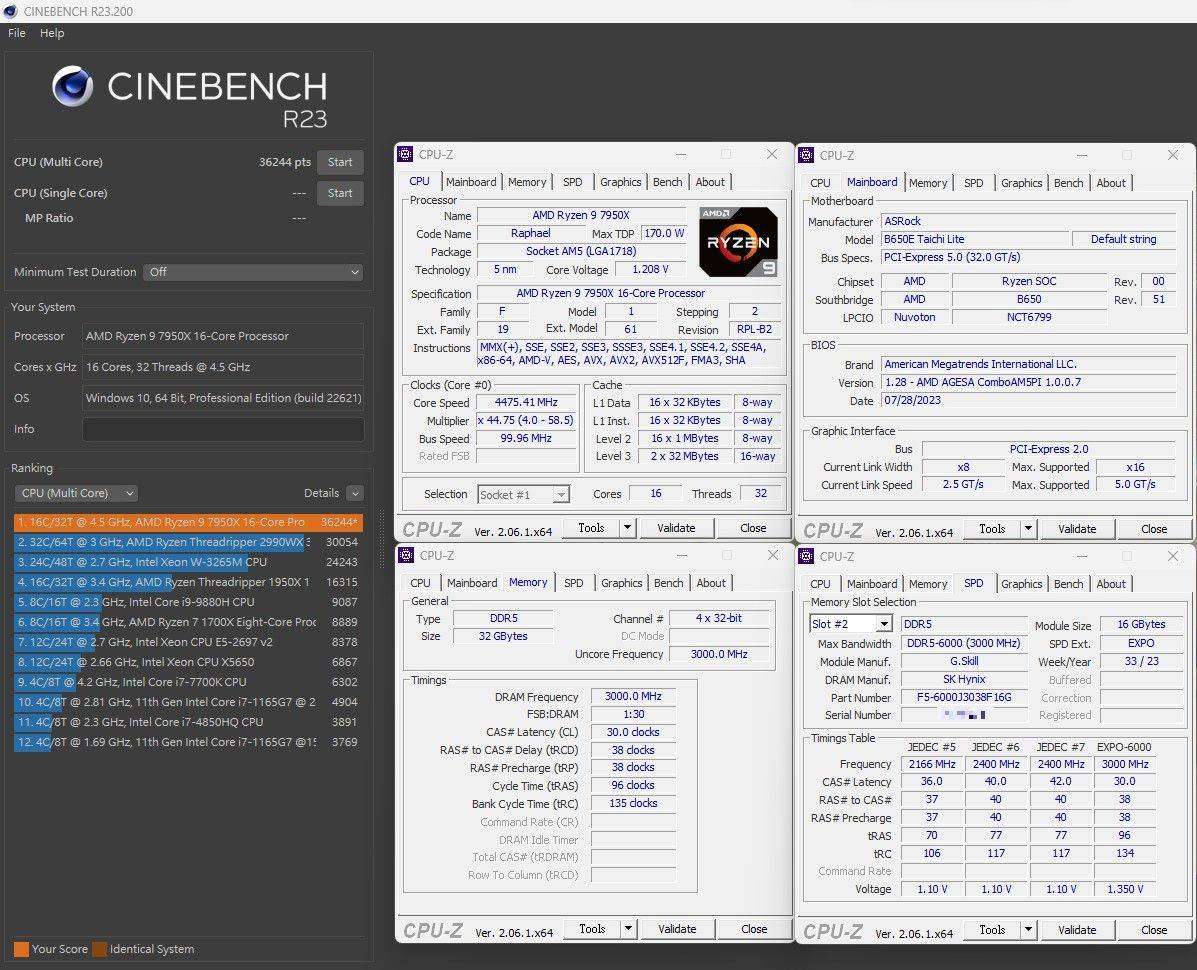
Task: Start the CPU Multi Core benchmark
Action: click(x=340, y=161)
